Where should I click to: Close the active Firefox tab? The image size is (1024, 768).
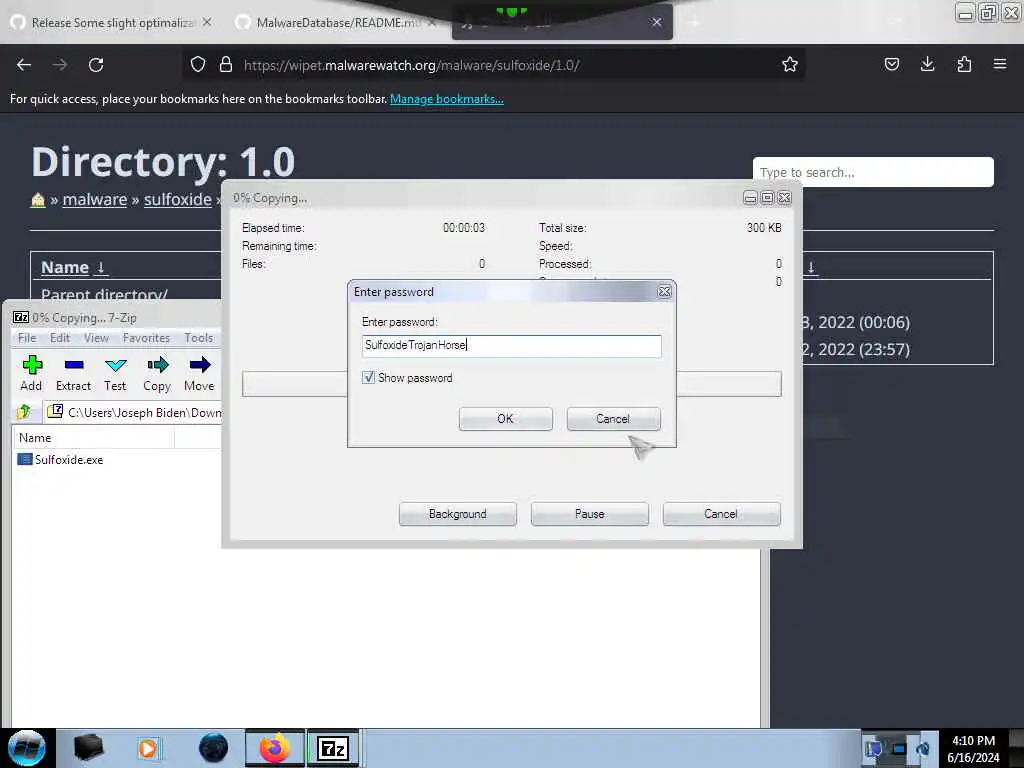click(x=657, y=23)
